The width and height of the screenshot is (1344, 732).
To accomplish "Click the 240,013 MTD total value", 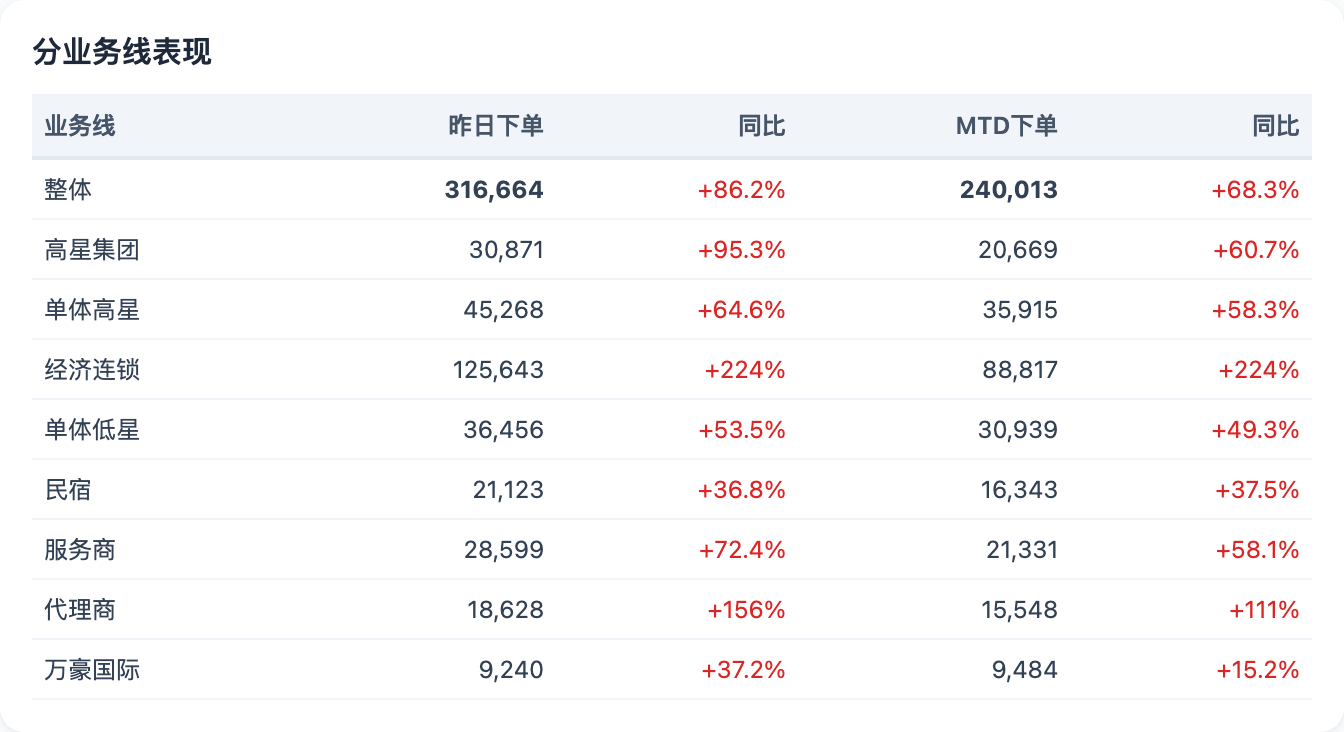I will [1009, 190].
